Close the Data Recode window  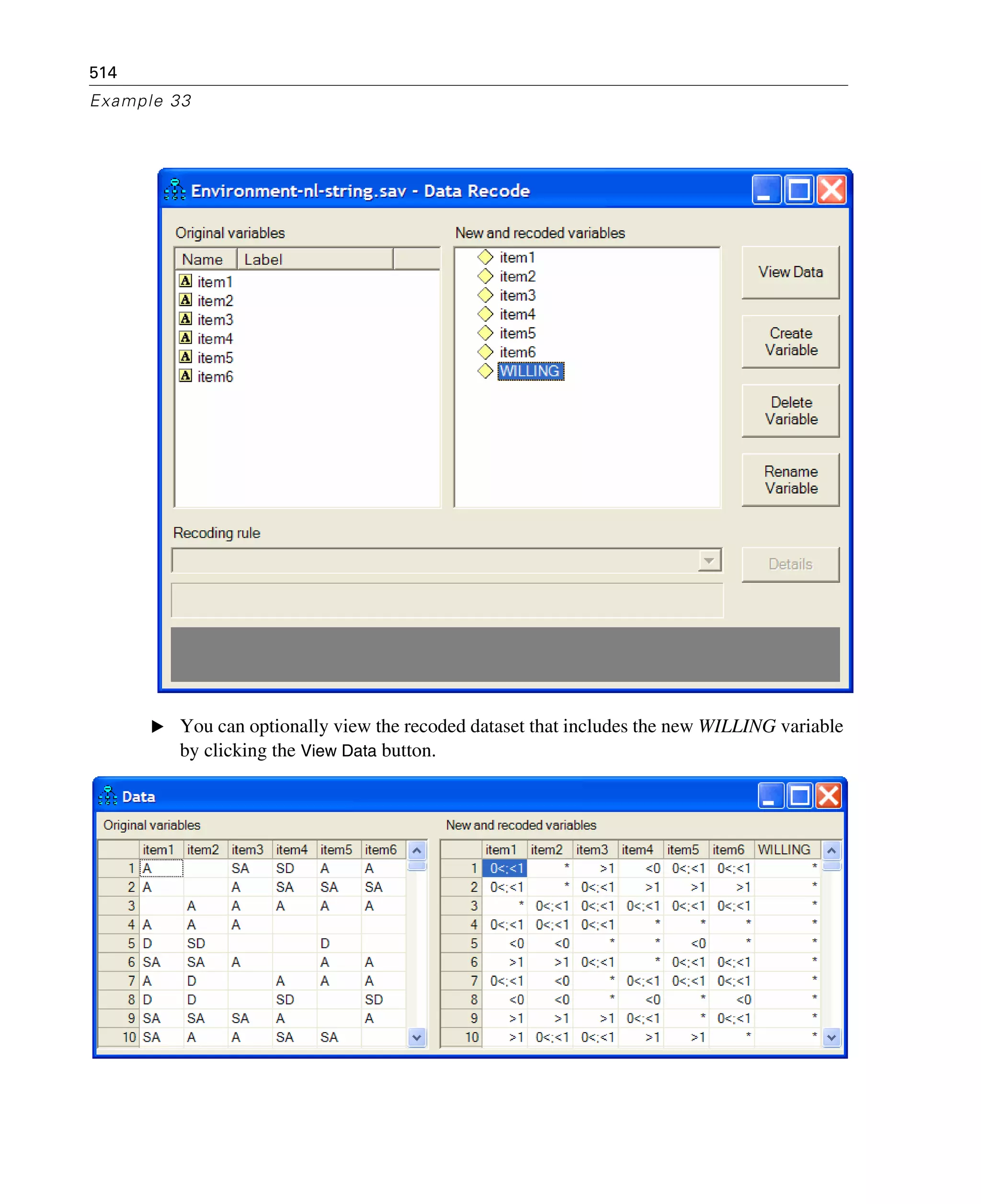[x=831, y=189]
